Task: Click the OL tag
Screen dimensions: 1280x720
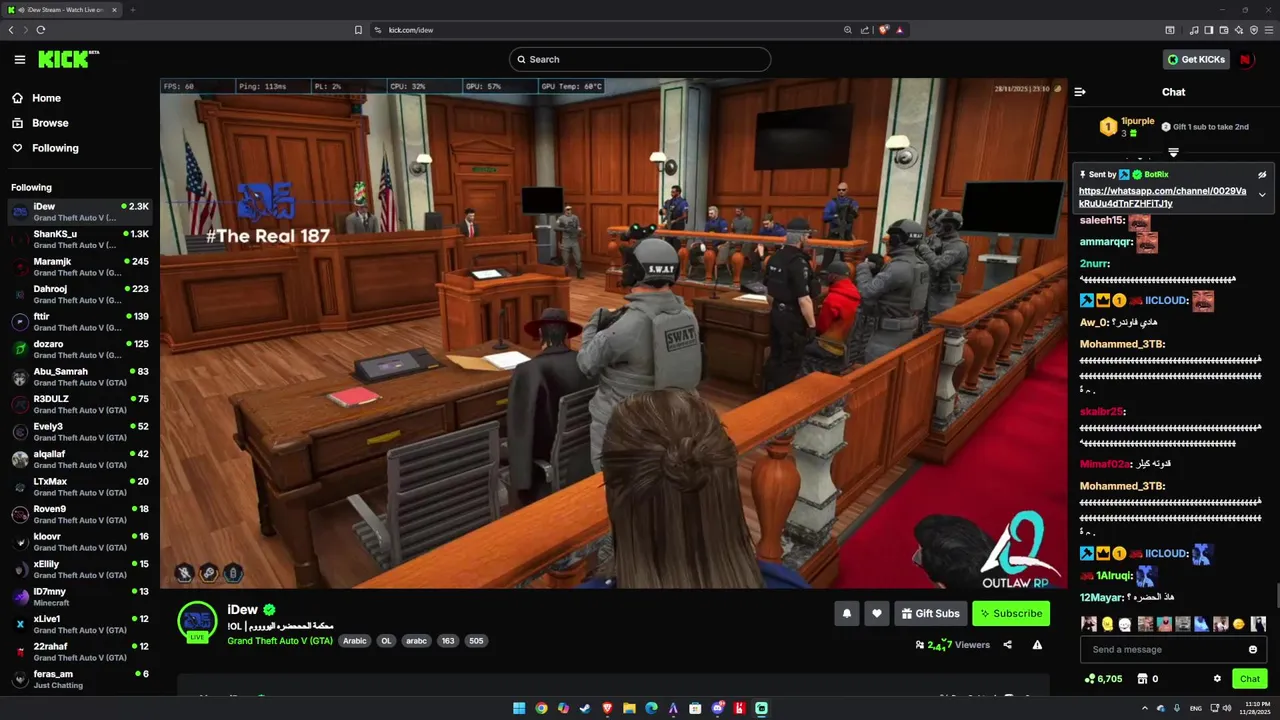Action: (x=386, y=641)
